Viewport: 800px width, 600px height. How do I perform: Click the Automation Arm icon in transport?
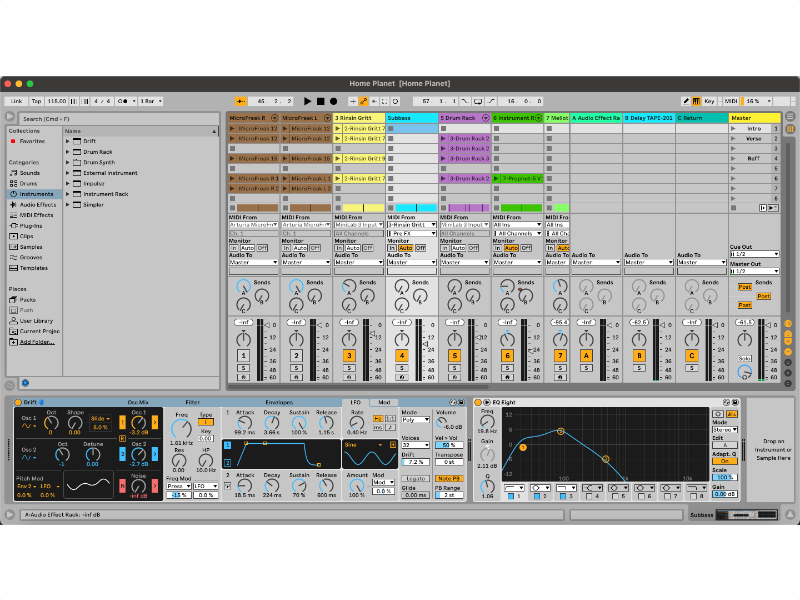click(363, 101)
